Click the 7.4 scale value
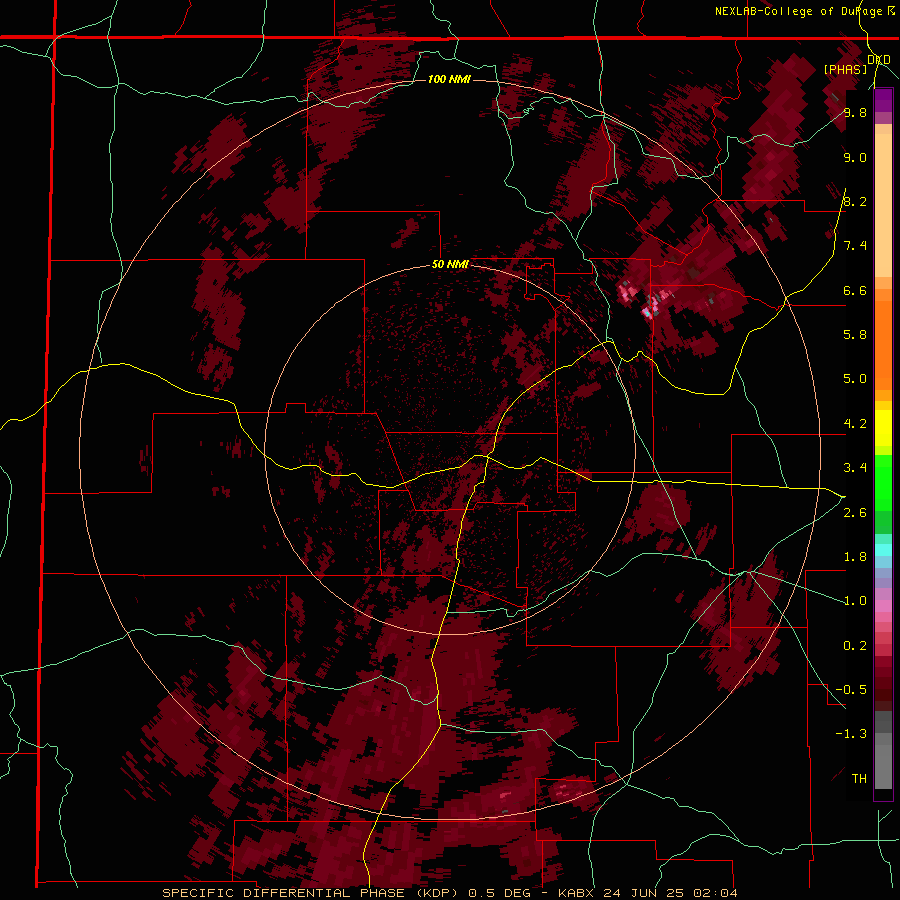Screen dimensions: 900x900 click(855, 246)
